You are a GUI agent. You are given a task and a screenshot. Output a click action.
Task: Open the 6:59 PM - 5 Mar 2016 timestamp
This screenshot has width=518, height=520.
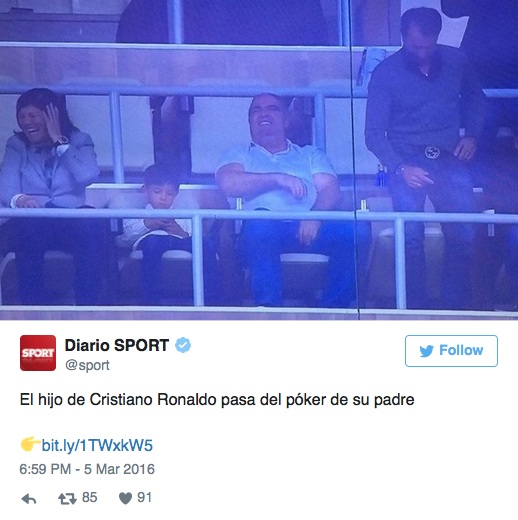(87, 469)
